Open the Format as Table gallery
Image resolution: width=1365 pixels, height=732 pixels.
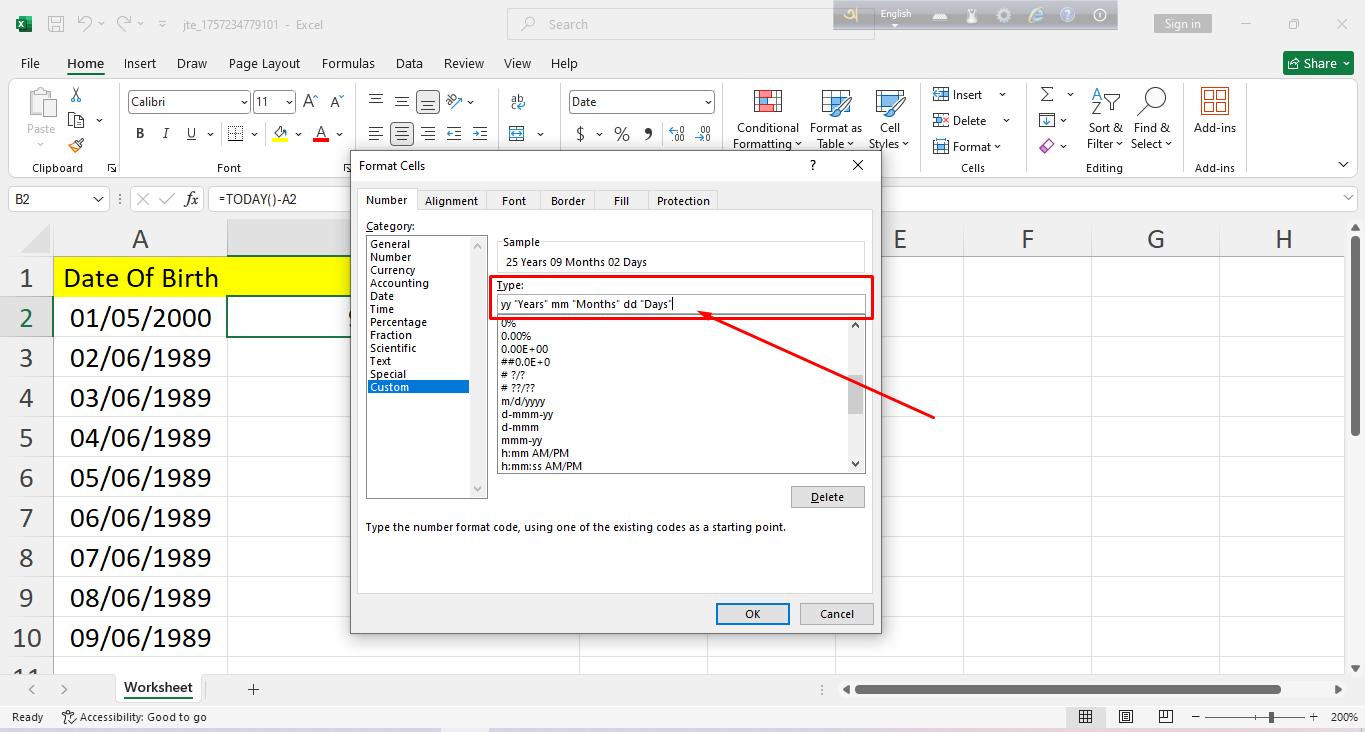click(x=835, y=103)
